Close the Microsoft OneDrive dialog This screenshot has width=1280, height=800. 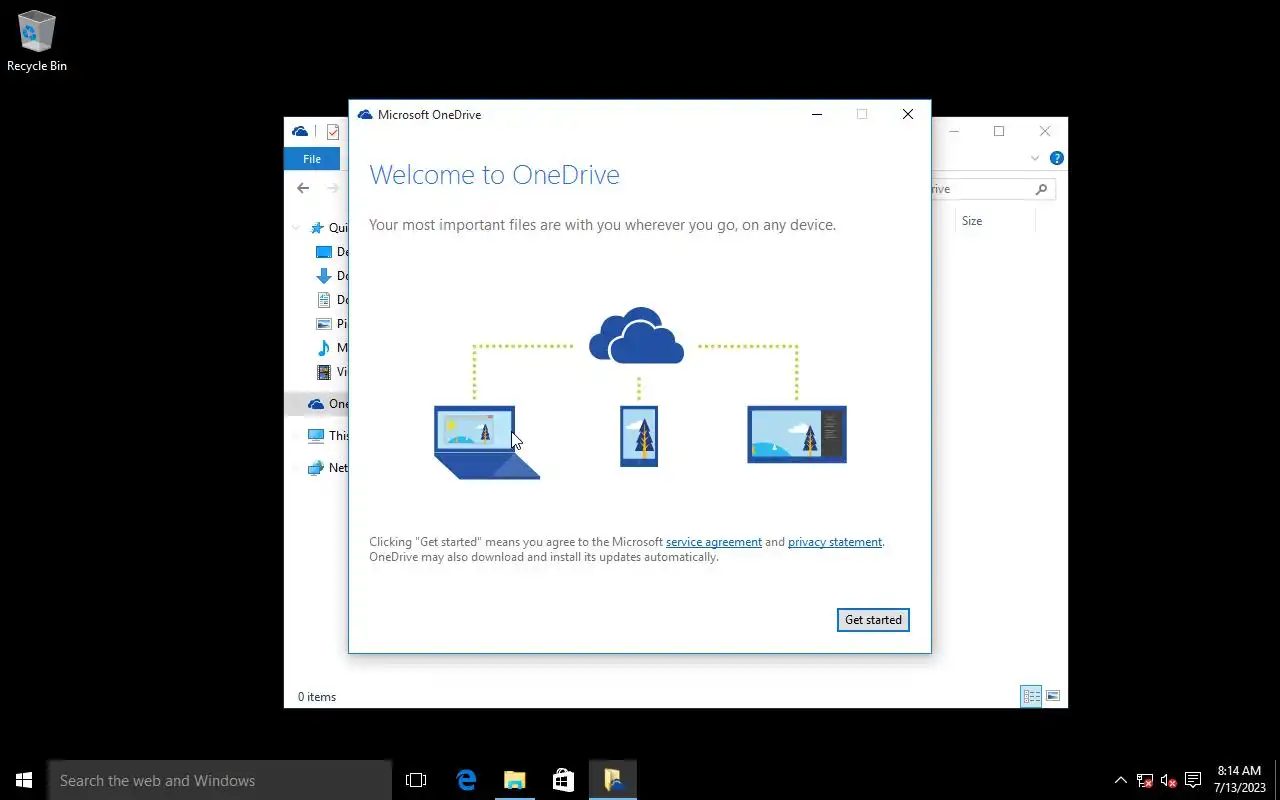908,114
